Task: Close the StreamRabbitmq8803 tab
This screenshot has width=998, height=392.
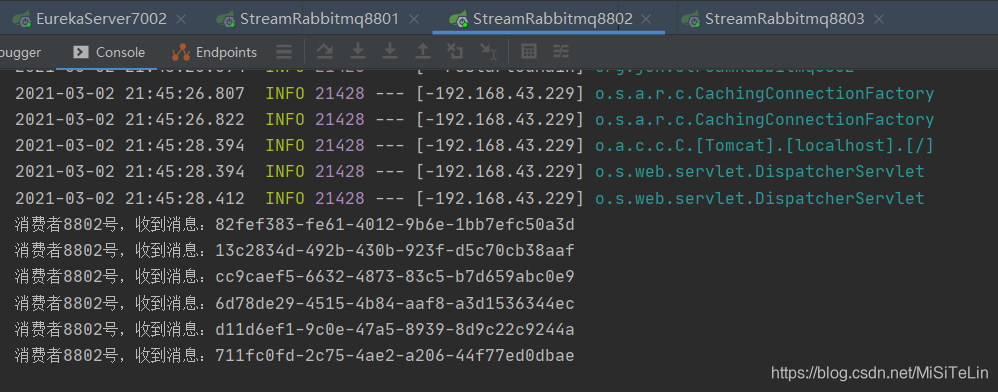Action: click(x=879, y=19)
